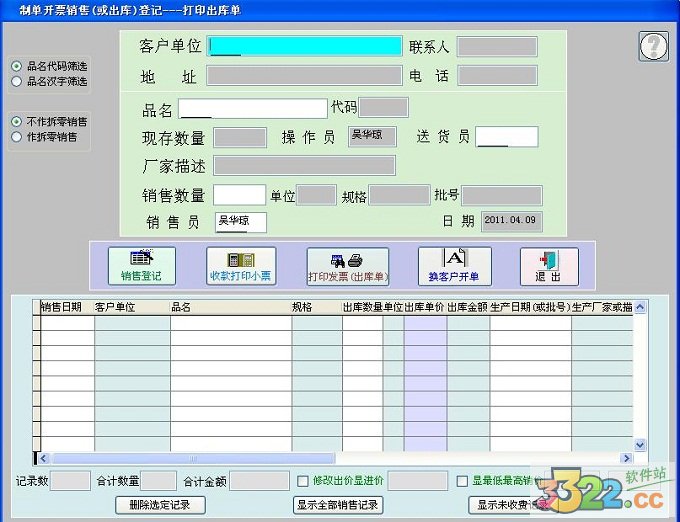This screenshot has height=522, width=680.
Task: Enable the 显最低最高销价 checkbox
Action: coord(462,481)
